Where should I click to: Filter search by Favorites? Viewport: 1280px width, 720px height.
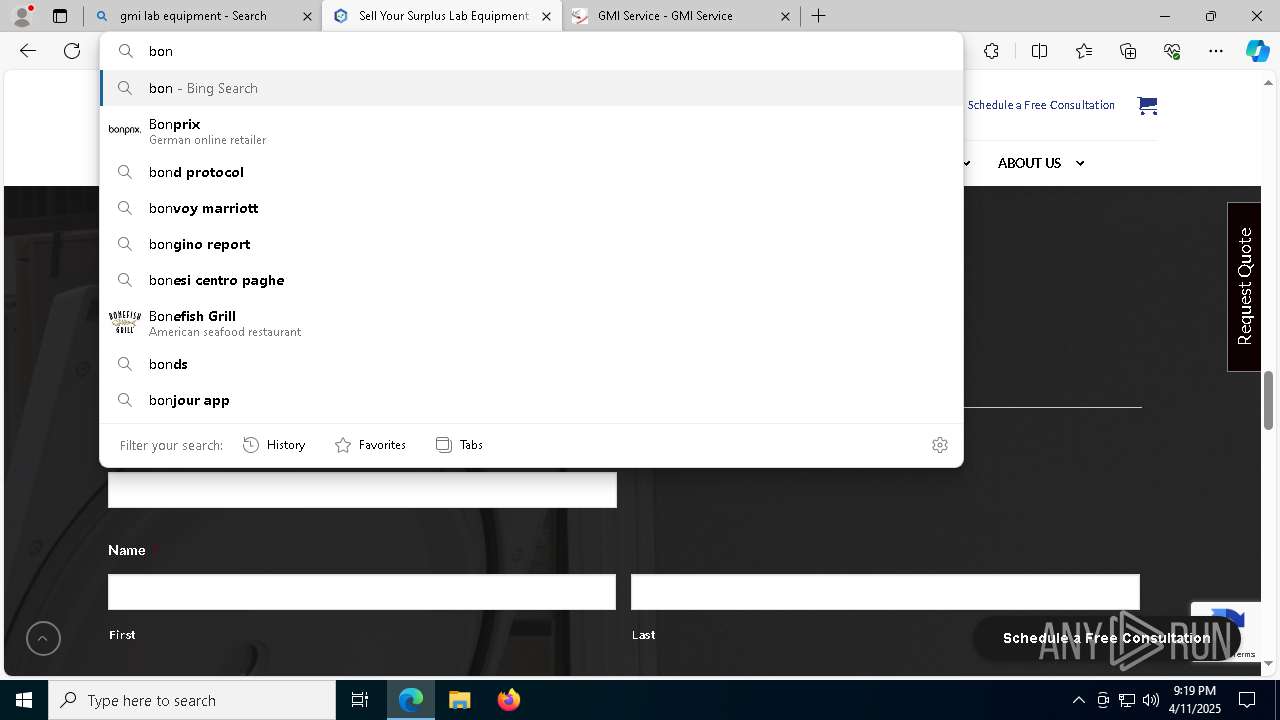click(370, 445)
